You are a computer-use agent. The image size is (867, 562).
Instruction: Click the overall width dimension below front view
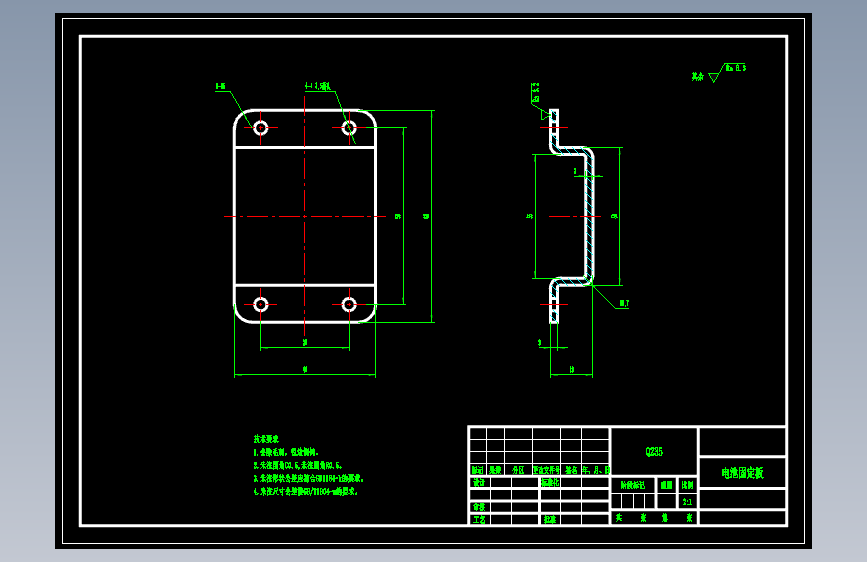(x=305, y=369)
